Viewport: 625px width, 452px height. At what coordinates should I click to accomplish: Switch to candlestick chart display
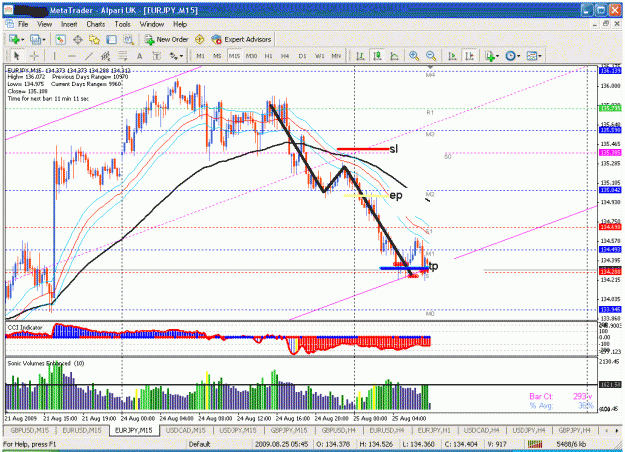(x=377, y=56)
